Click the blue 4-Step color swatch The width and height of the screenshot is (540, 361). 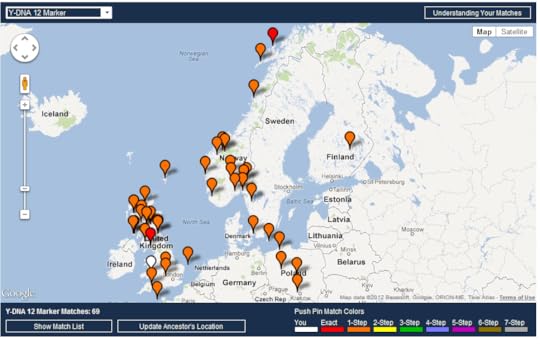click(x=437, y=330)
